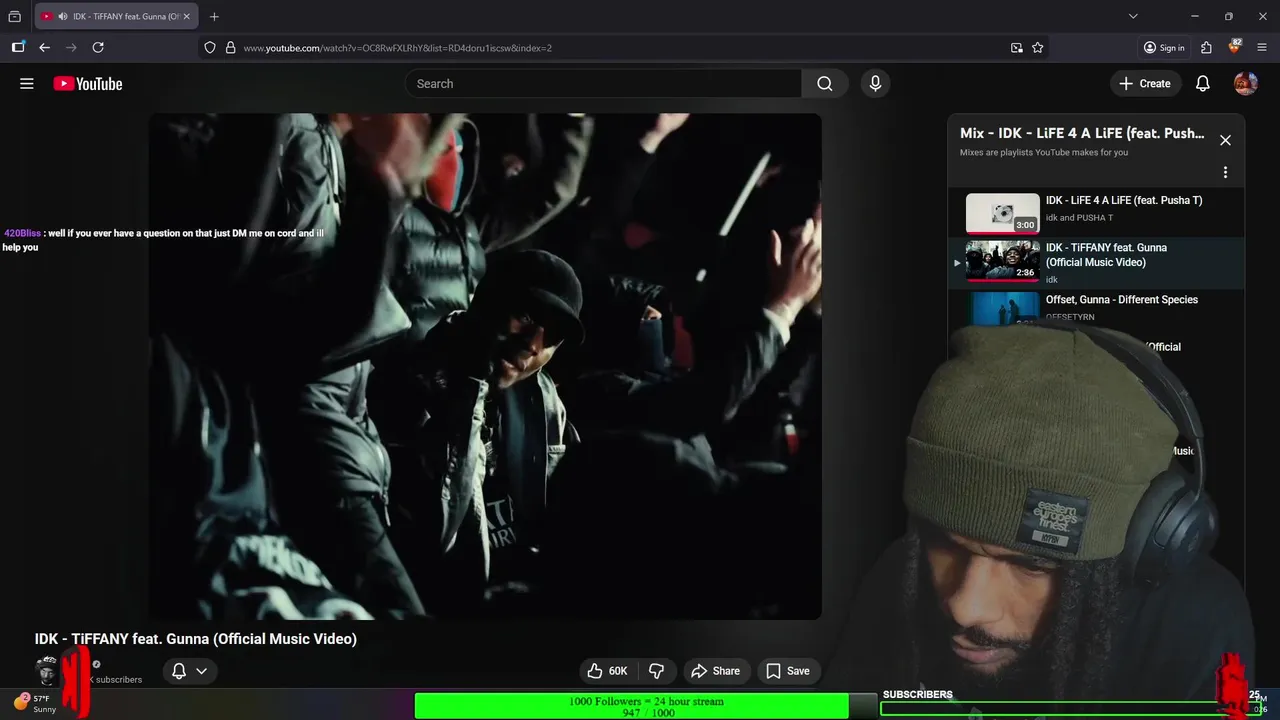Click the Mix - IDK playlist title
Viewport: 1280px width, 720px height.
coord(1082,133)
